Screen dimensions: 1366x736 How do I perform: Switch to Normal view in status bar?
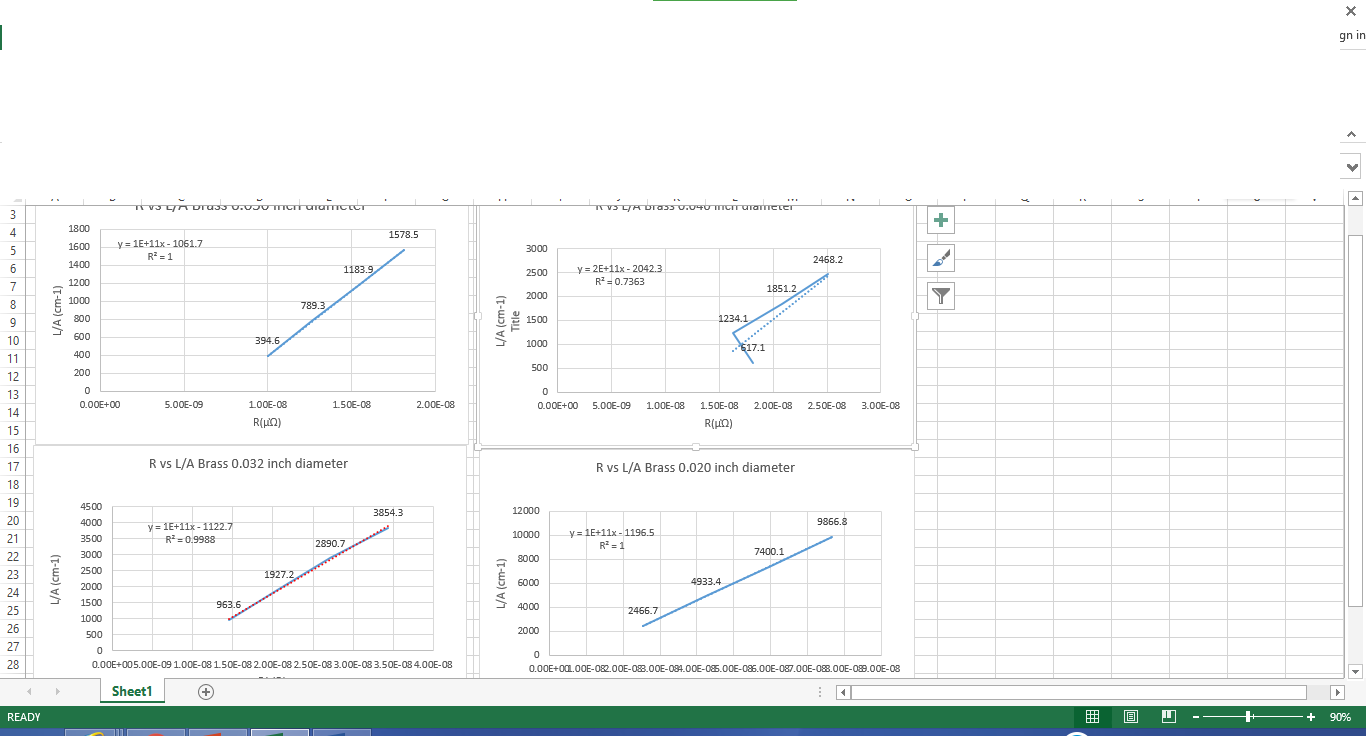coord(1093,717)
